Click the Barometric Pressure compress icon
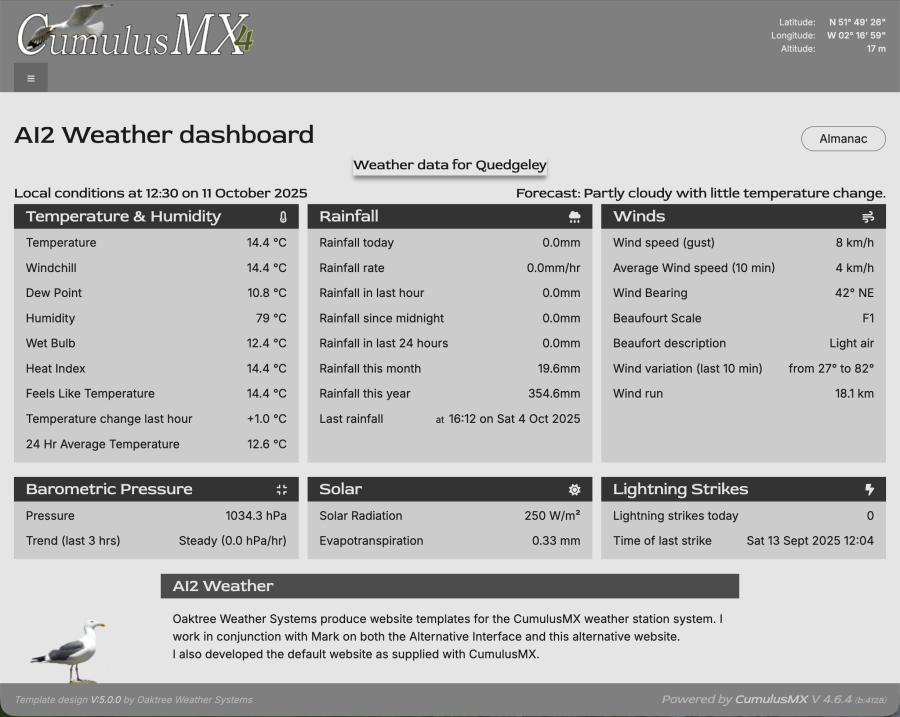 [282, 490]
